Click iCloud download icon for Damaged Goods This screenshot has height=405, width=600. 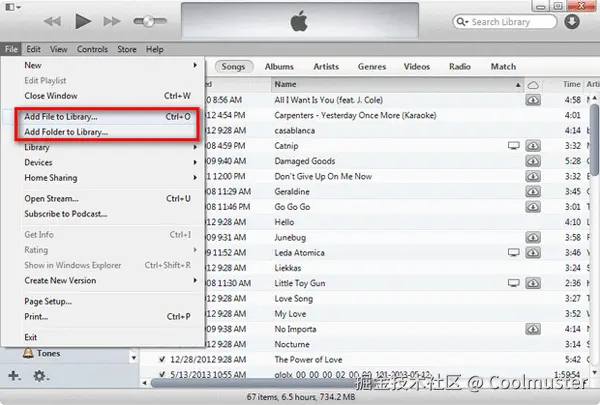[x=533, y=161]
